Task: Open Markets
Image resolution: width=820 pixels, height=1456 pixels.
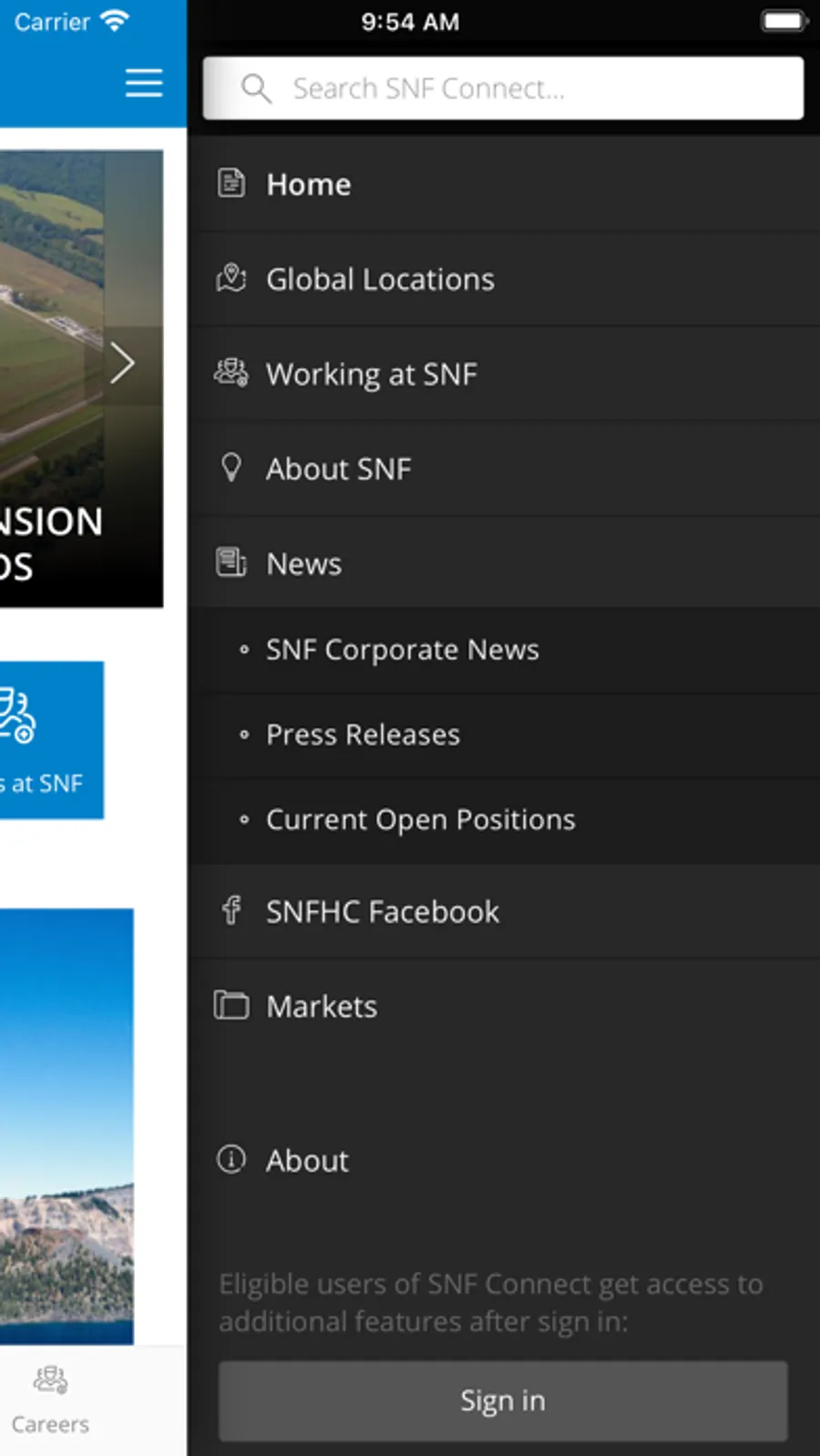Action: (x=503, y=1006)
